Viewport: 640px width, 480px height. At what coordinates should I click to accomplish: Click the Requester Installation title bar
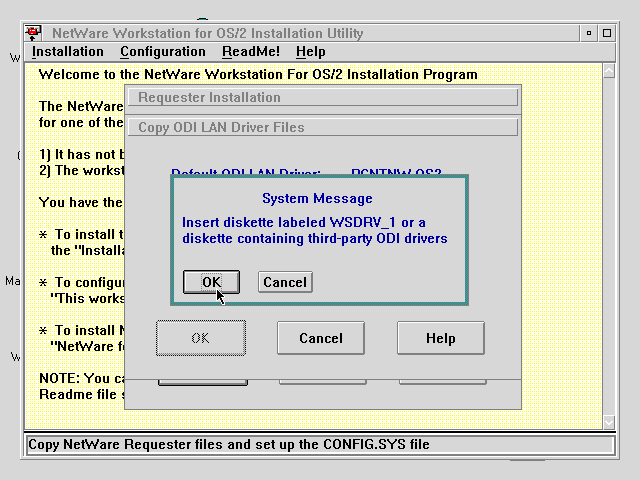coord(323,98)
